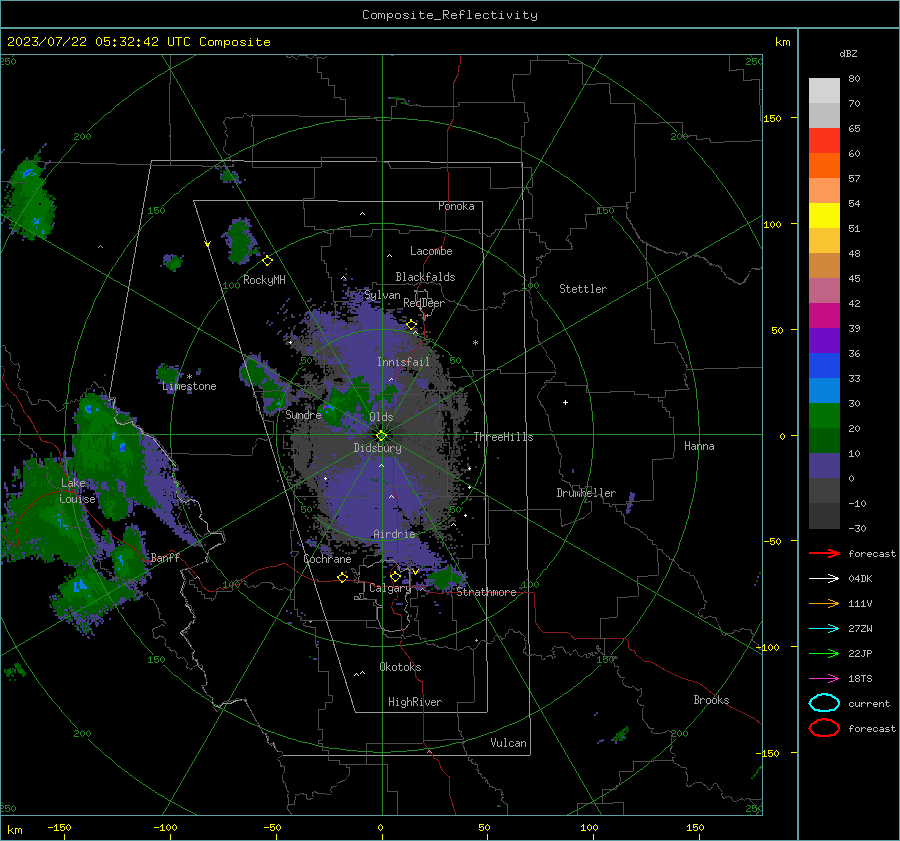This screenshot has width=900, height=841.
Task: Click the Okotoks city label
Action: (400, 667)
